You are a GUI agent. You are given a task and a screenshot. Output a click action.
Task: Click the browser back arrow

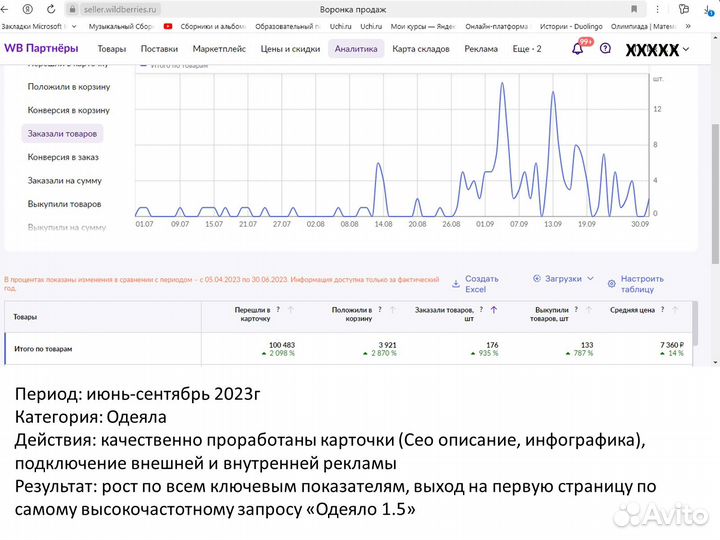pyautogui.click(x=5, y=9)
